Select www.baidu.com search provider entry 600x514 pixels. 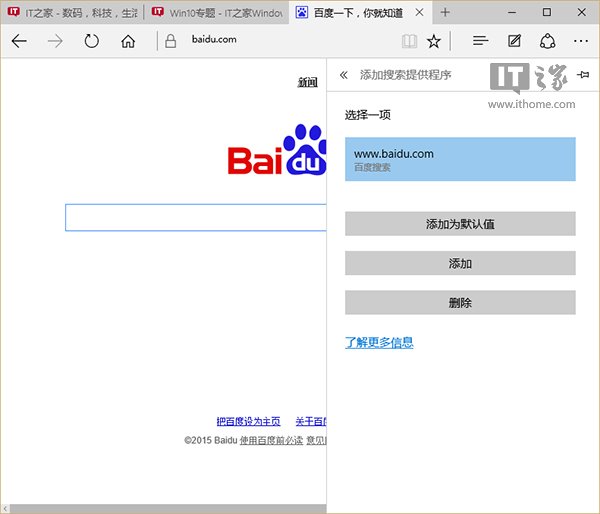click(x=460, y=159)
